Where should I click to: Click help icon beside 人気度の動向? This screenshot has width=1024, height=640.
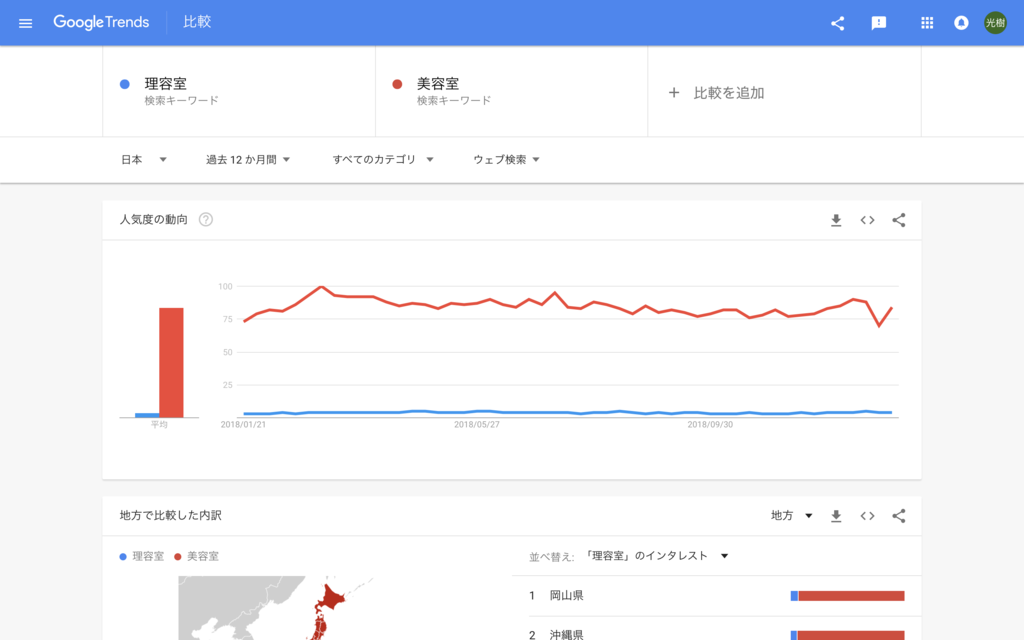(206, 219)
